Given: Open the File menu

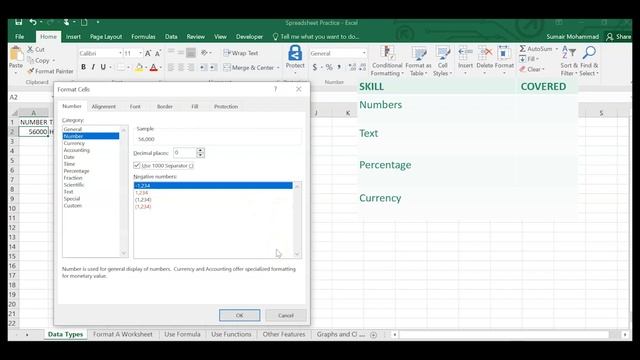Looking at the screenshot, I should [x=20, y=37].
